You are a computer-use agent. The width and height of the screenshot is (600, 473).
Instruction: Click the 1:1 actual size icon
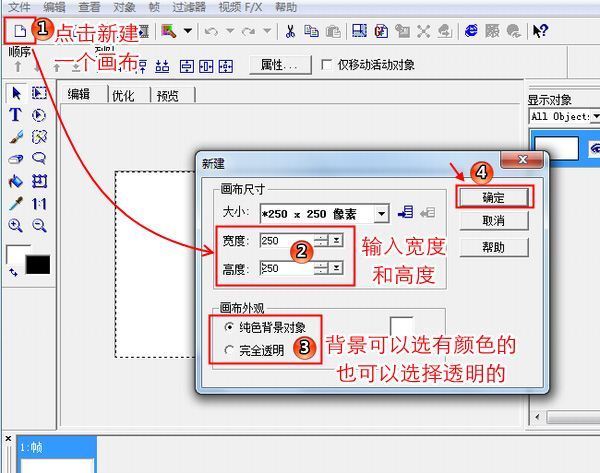point(39,204)
